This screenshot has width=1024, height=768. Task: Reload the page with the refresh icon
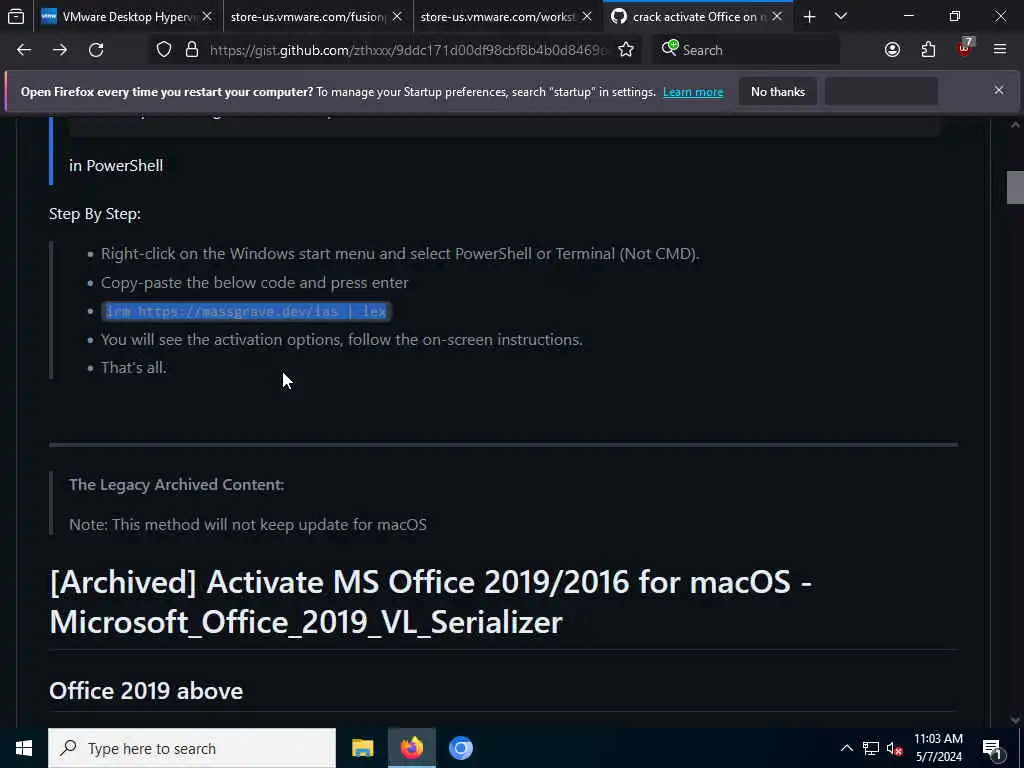point(96,50)
